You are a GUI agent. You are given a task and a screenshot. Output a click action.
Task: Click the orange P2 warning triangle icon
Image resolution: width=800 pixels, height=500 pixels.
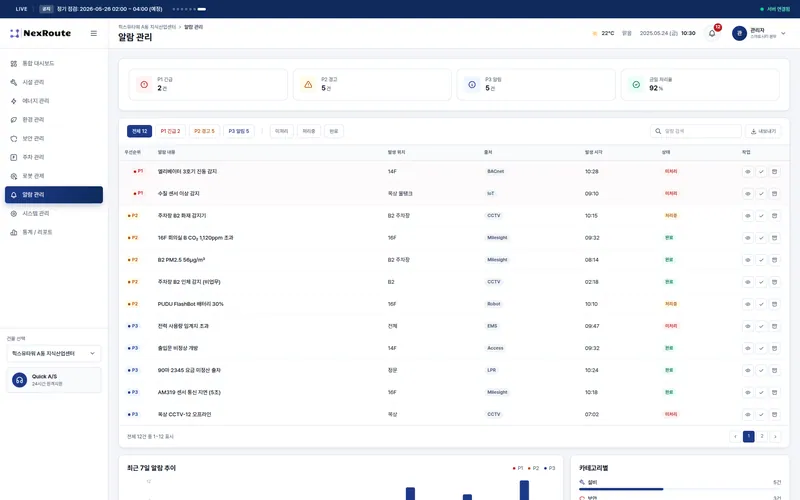308,85
